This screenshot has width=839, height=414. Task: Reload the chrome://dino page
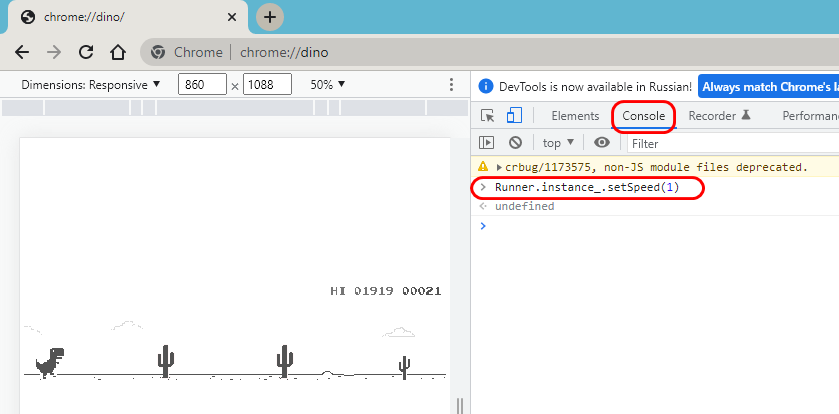pyautogui.click(x=86, y=52)
